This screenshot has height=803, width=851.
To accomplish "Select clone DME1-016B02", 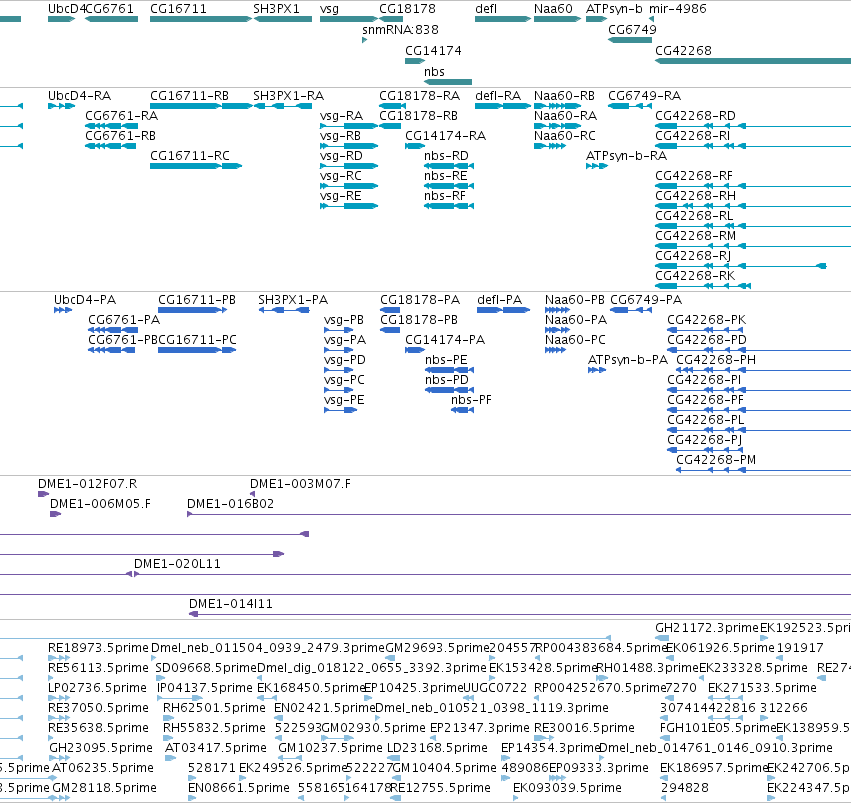I will 231,504.
